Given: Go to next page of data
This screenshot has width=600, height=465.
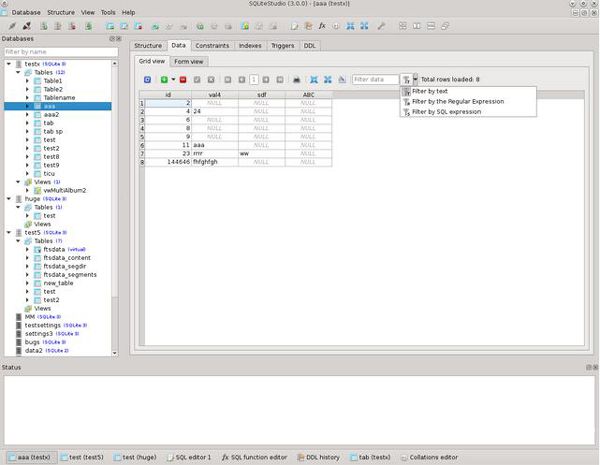Looking at the screenshot, I should tap(266, 80).
